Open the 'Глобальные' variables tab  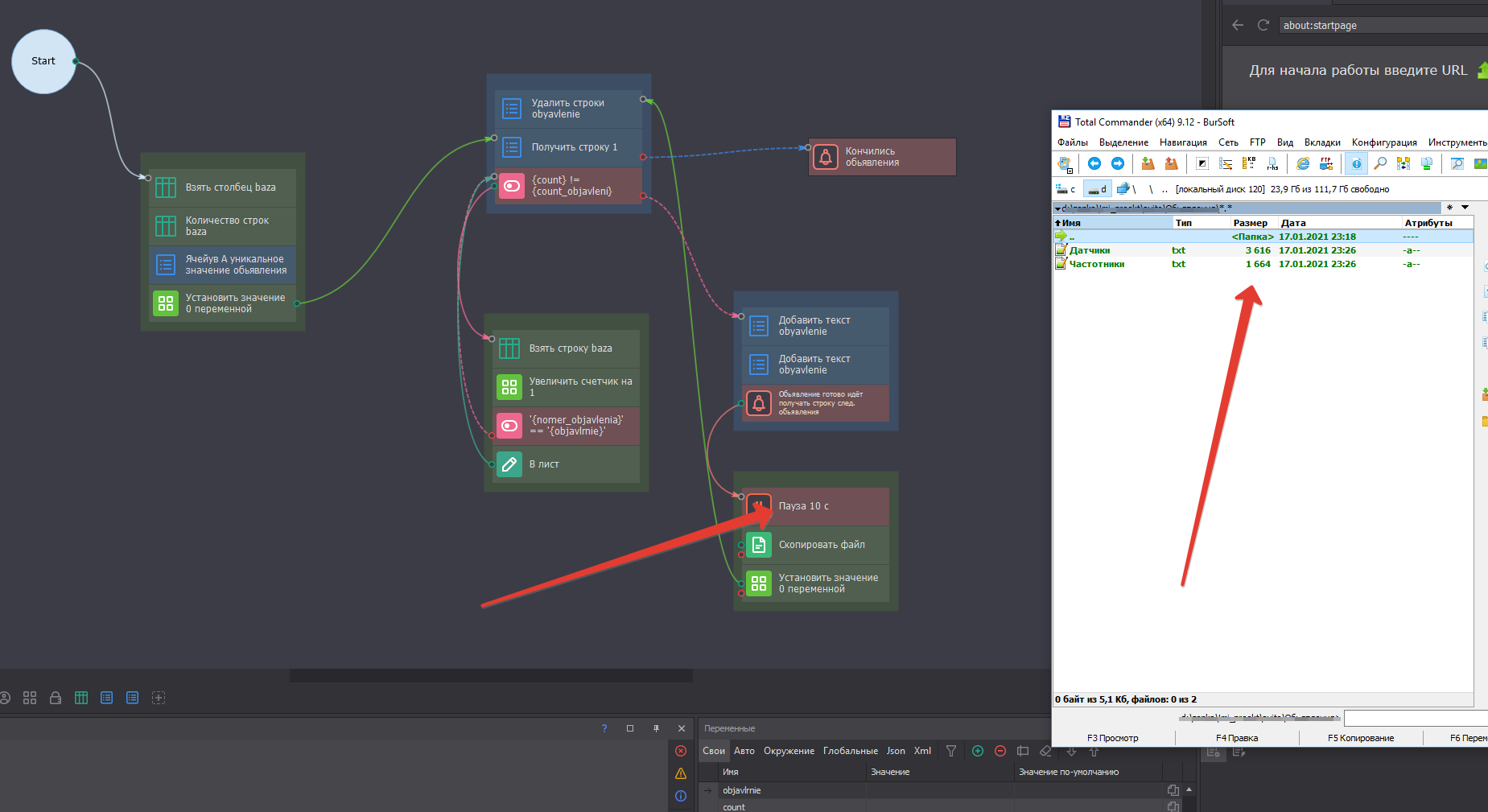pyautogui.click(x=851, y=751)
